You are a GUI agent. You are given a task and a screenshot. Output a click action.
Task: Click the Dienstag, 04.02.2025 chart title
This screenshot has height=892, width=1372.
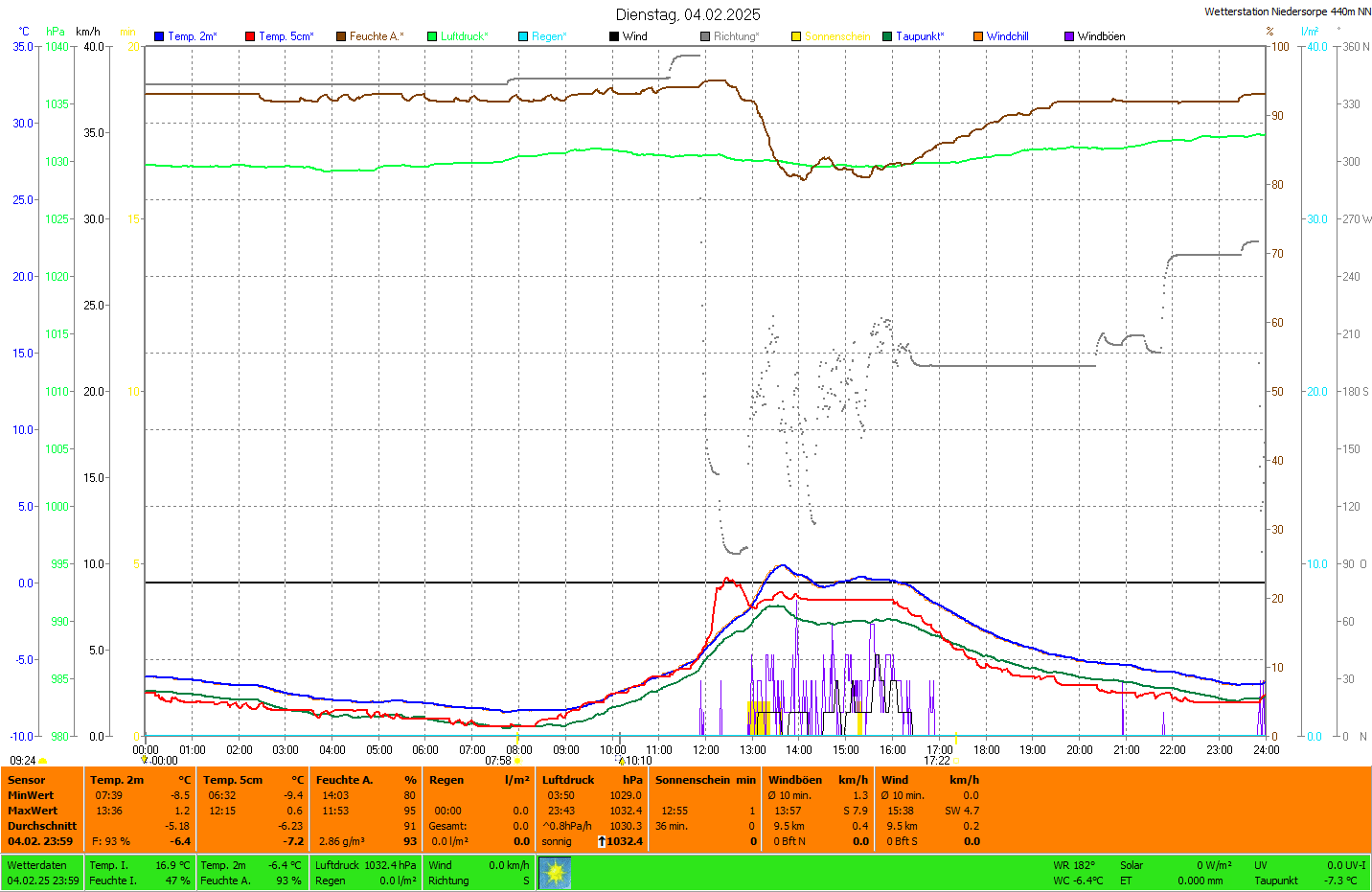688,14
